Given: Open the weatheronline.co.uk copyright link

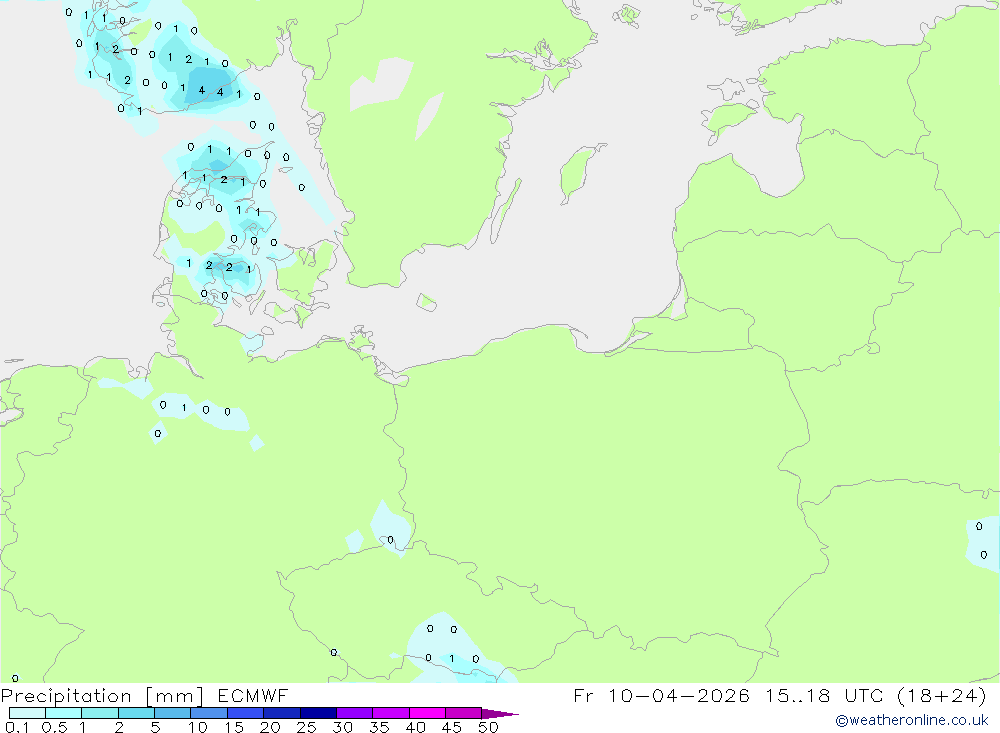Looking at the screenshot, I should pyautogui.click(x=912, y=720).
